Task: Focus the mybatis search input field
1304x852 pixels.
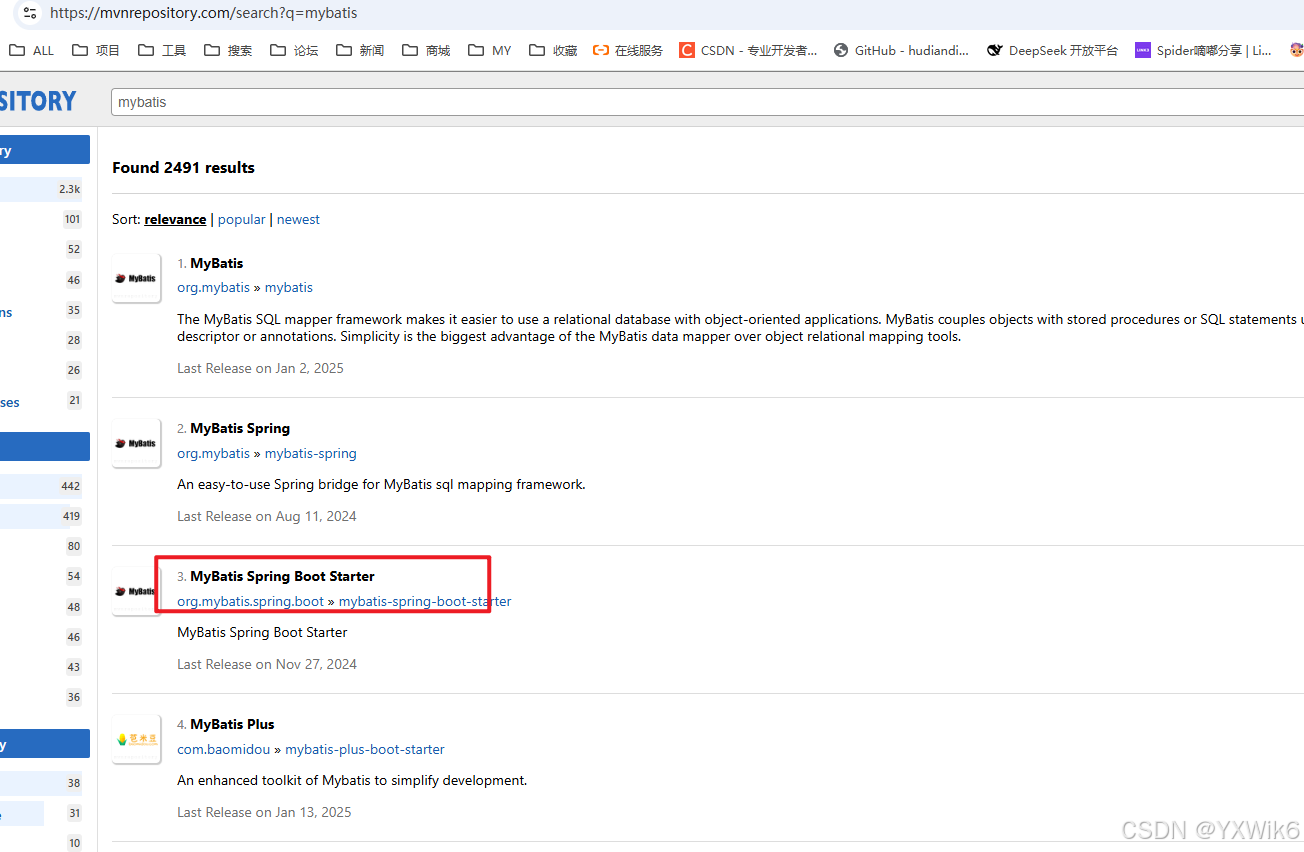Action: (x=707, y=102)
